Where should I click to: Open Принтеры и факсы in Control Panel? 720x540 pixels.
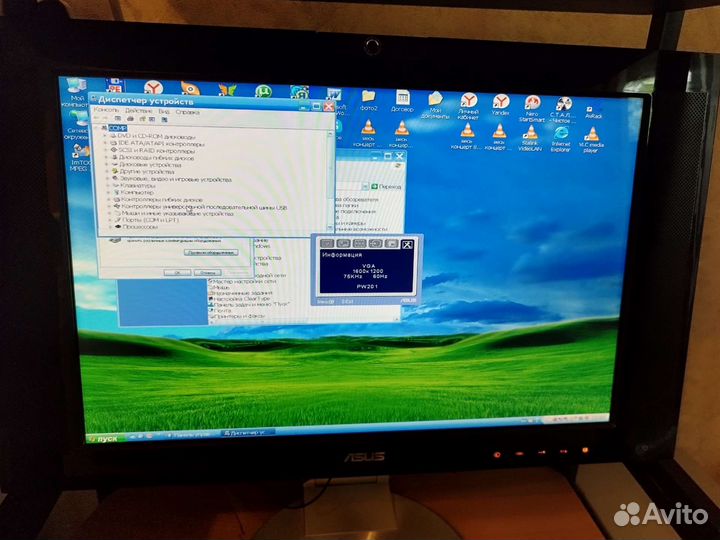click(236, 316)
